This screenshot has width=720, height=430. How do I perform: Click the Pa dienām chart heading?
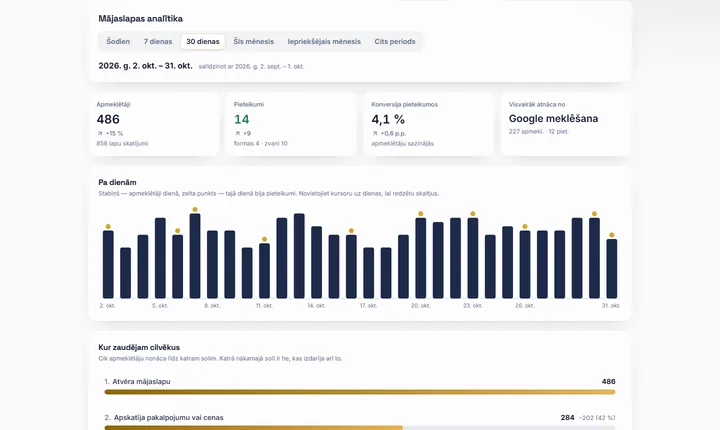point(117,182)
